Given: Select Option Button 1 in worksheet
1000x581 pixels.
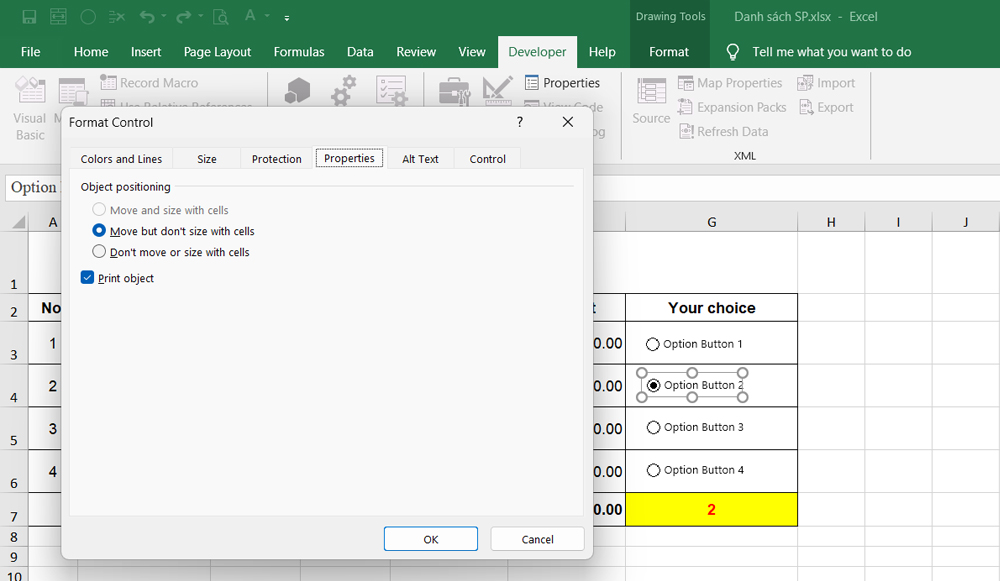Looking at the screenshot, I should pos(652,344).
